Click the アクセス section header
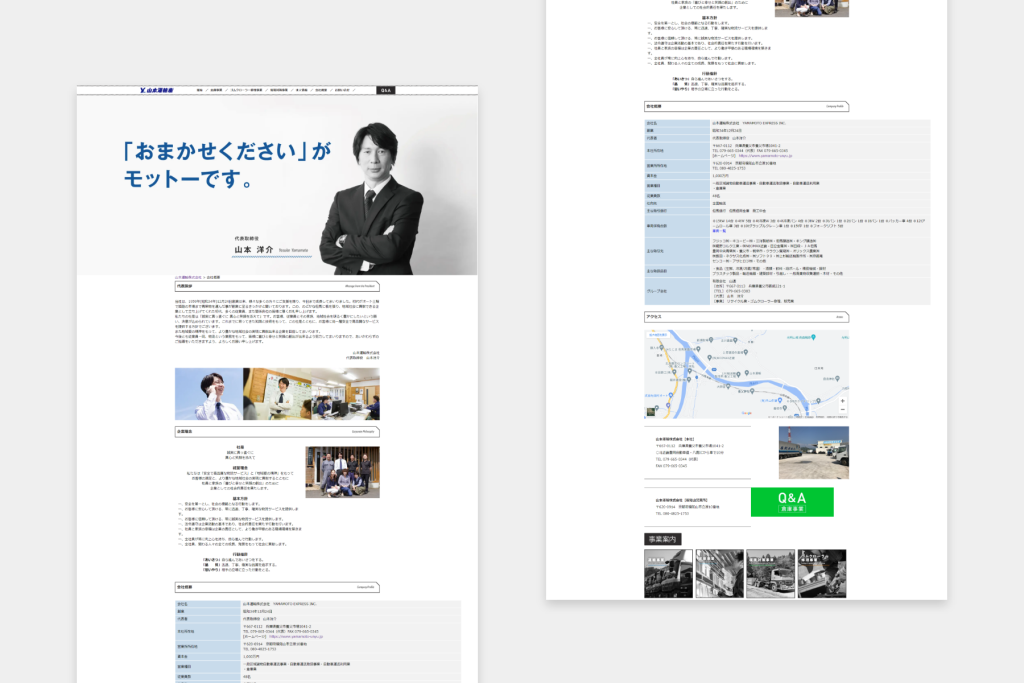 tap(746, 316)
